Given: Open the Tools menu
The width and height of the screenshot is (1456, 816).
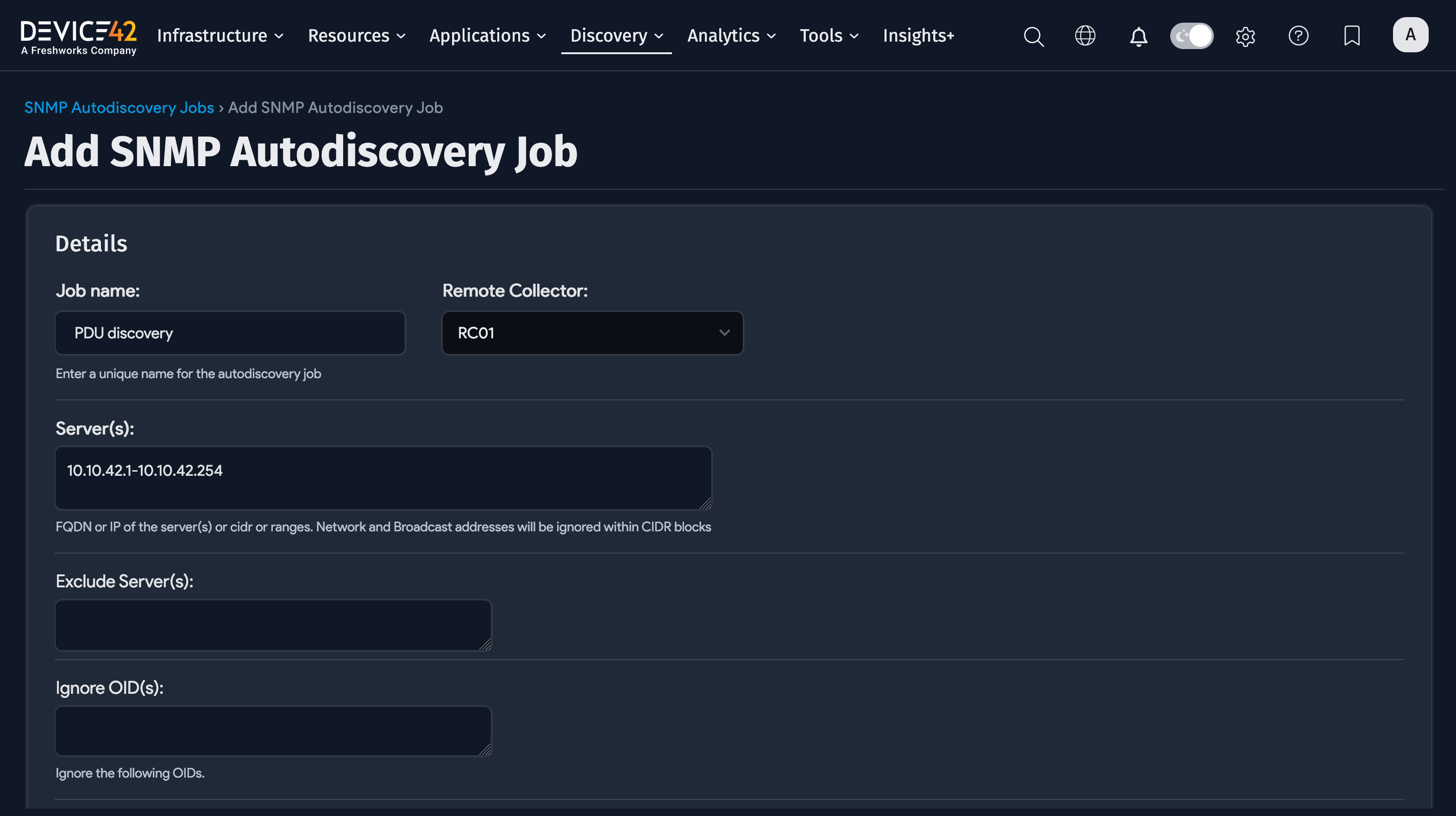Looking at the screenshot, I should point(828,35).
